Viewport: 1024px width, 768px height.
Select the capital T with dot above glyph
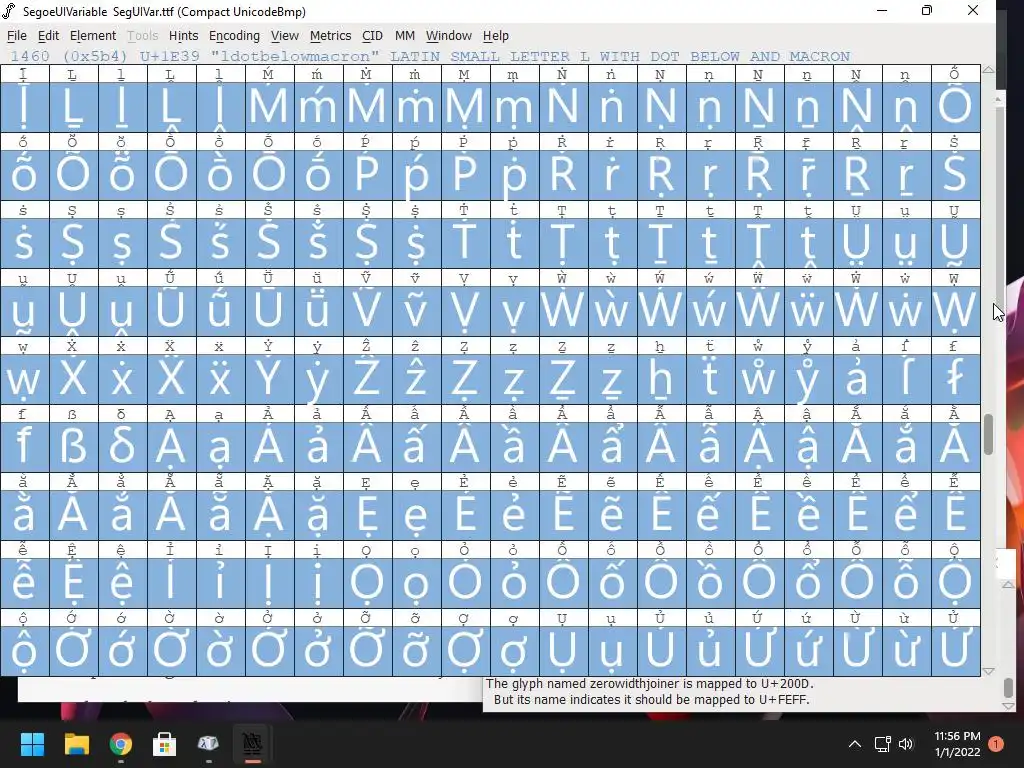tap(464, 242)
